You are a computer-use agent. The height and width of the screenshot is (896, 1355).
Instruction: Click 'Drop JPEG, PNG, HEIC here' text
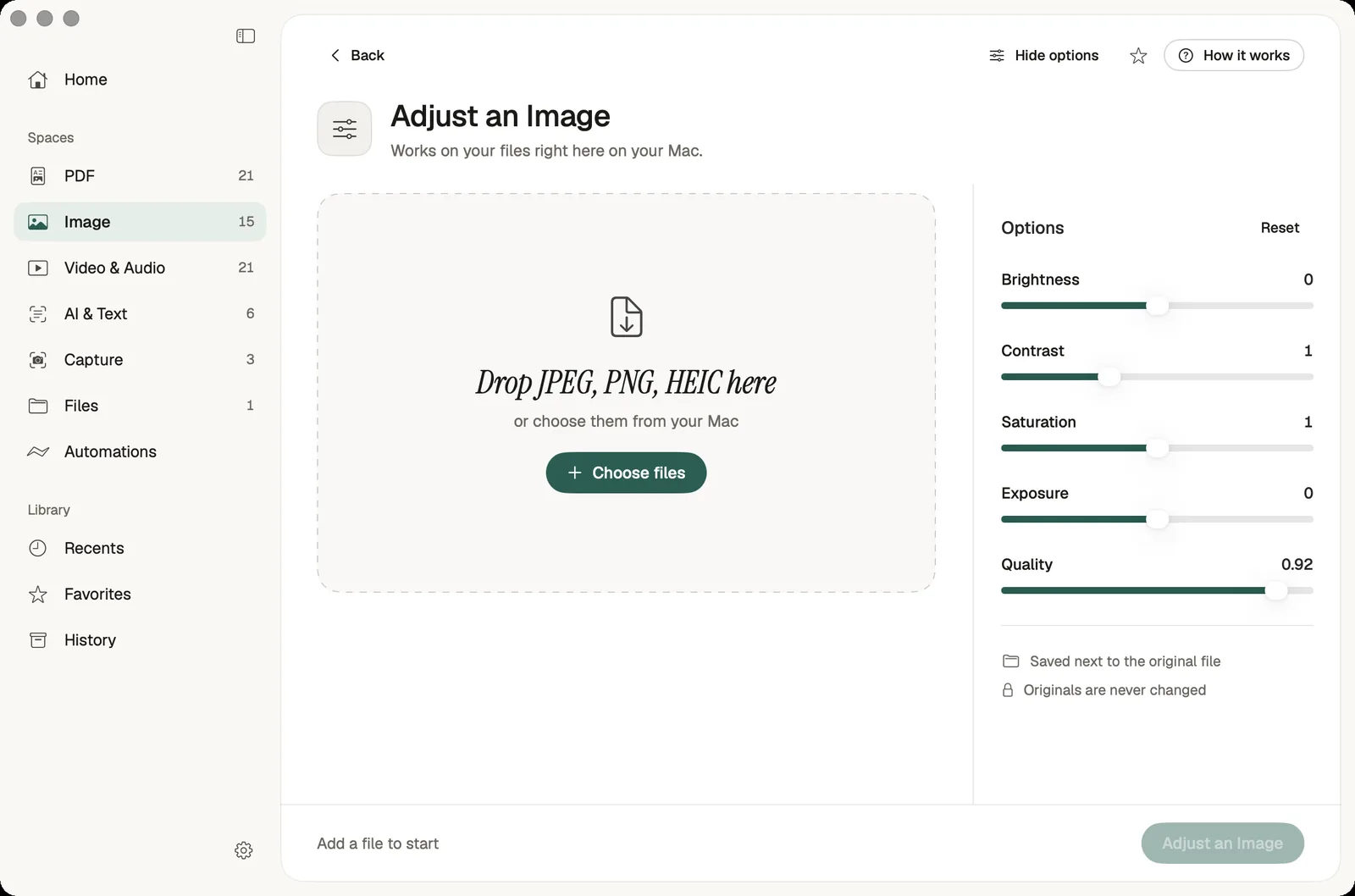click(x=626, y=383)
